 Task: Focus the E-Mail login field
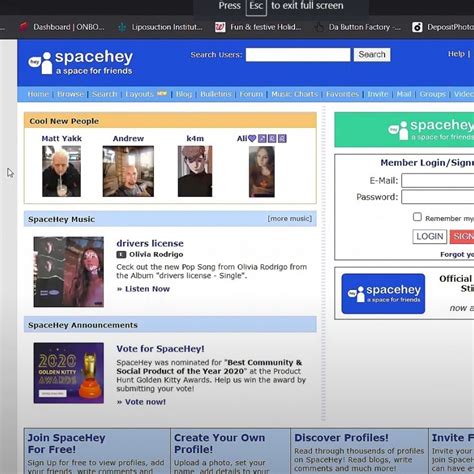coord(438,181)
